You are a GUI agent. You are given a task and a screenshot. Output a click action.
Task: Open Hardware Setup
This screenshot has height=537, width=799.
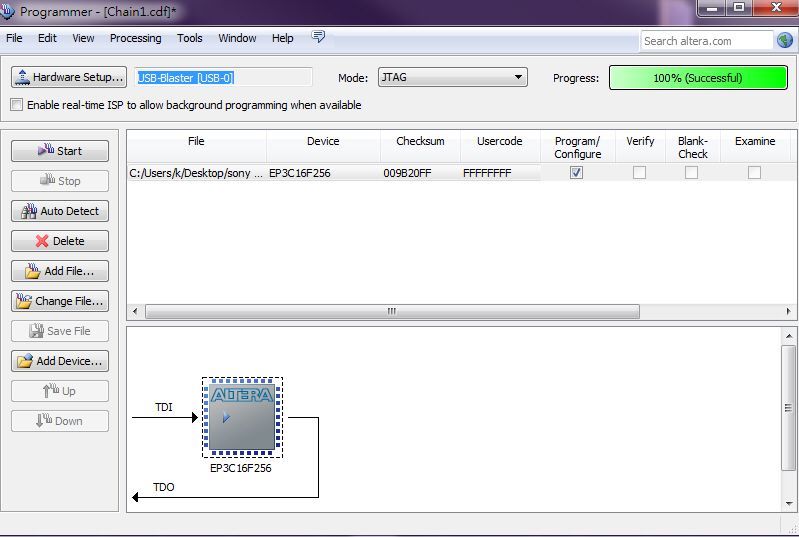click(x=69, y=77)
